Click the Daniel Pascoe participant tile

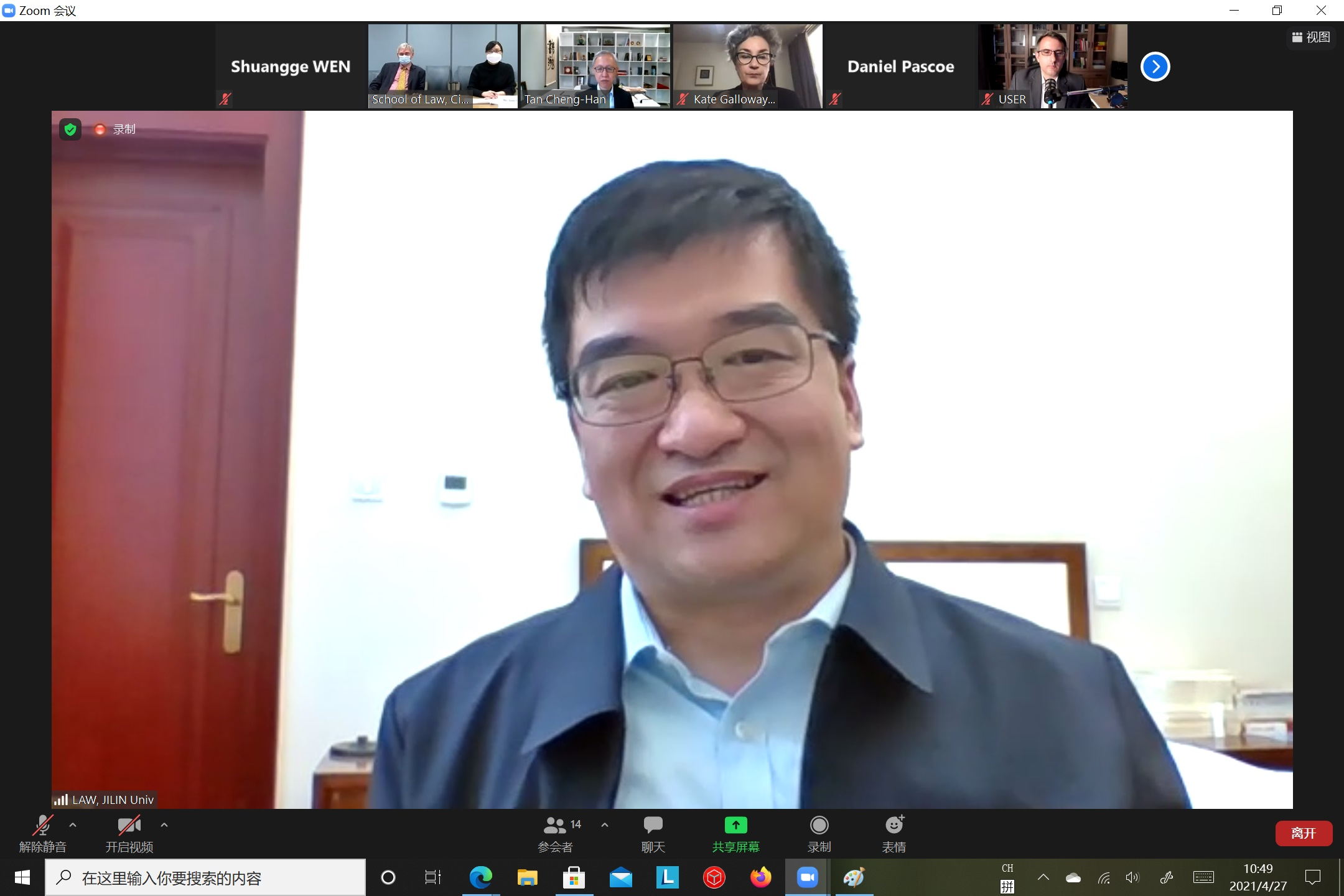900,67
